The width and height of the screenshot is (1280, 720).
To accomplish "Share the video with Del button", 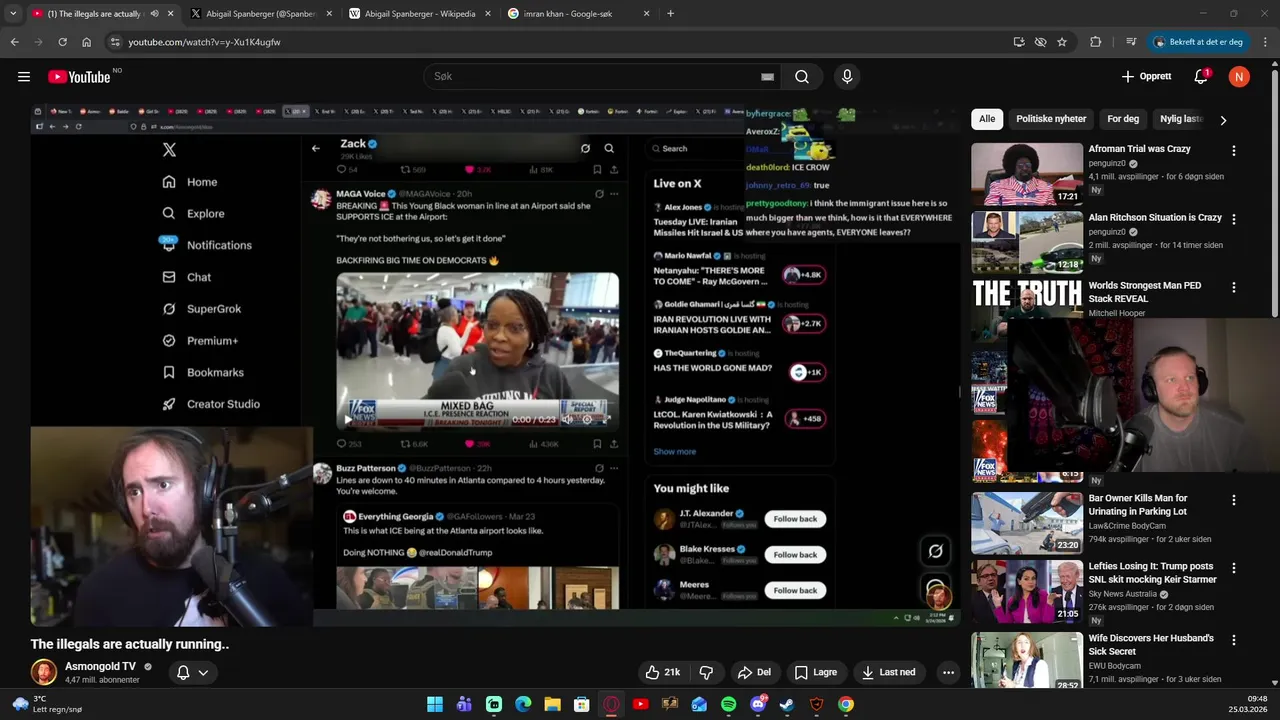I will coord(754,672).
